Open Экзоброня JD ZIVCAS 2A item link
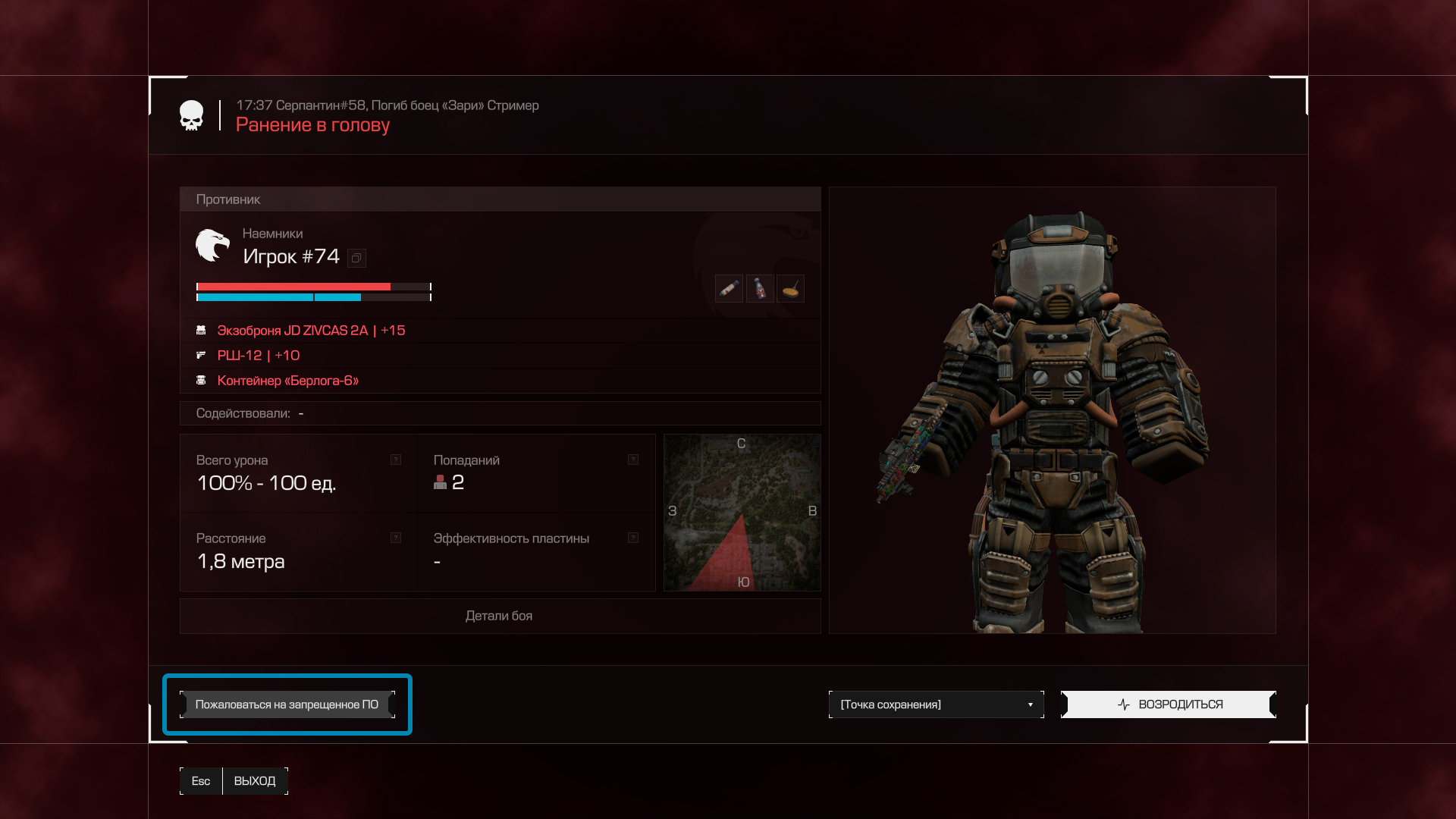This screenshot has width=1456, height=819. pos(311,331)
